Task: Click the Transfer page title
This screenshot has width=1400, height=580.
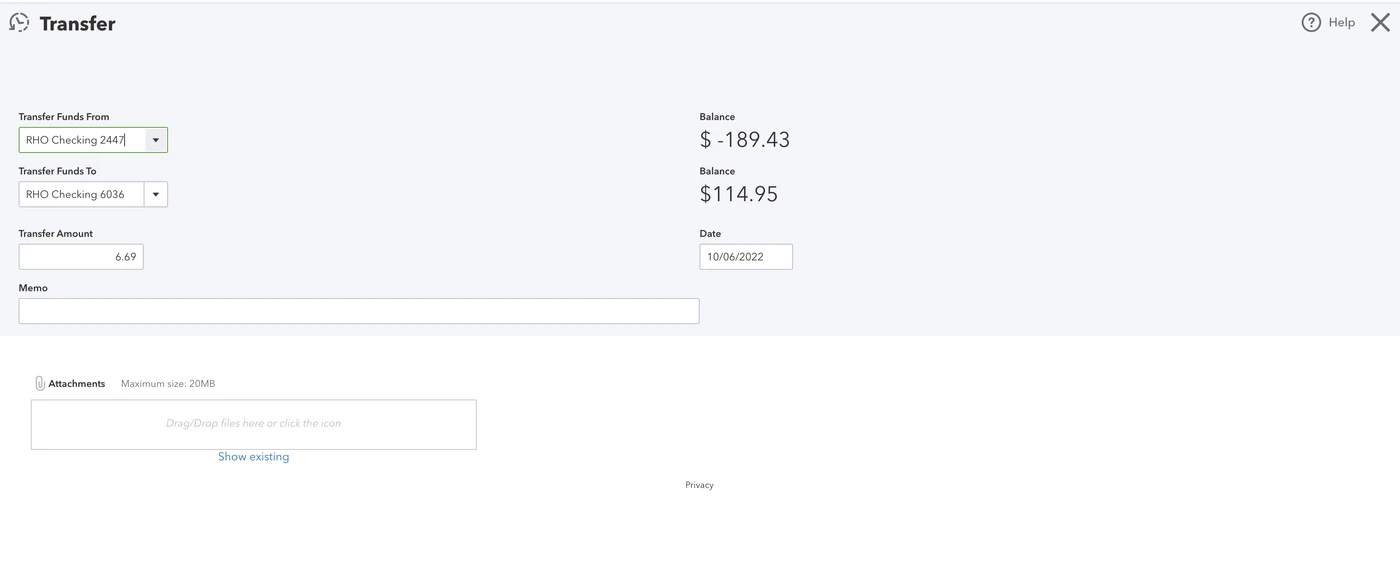Action: pyautogui.click(x=77, y=23)
